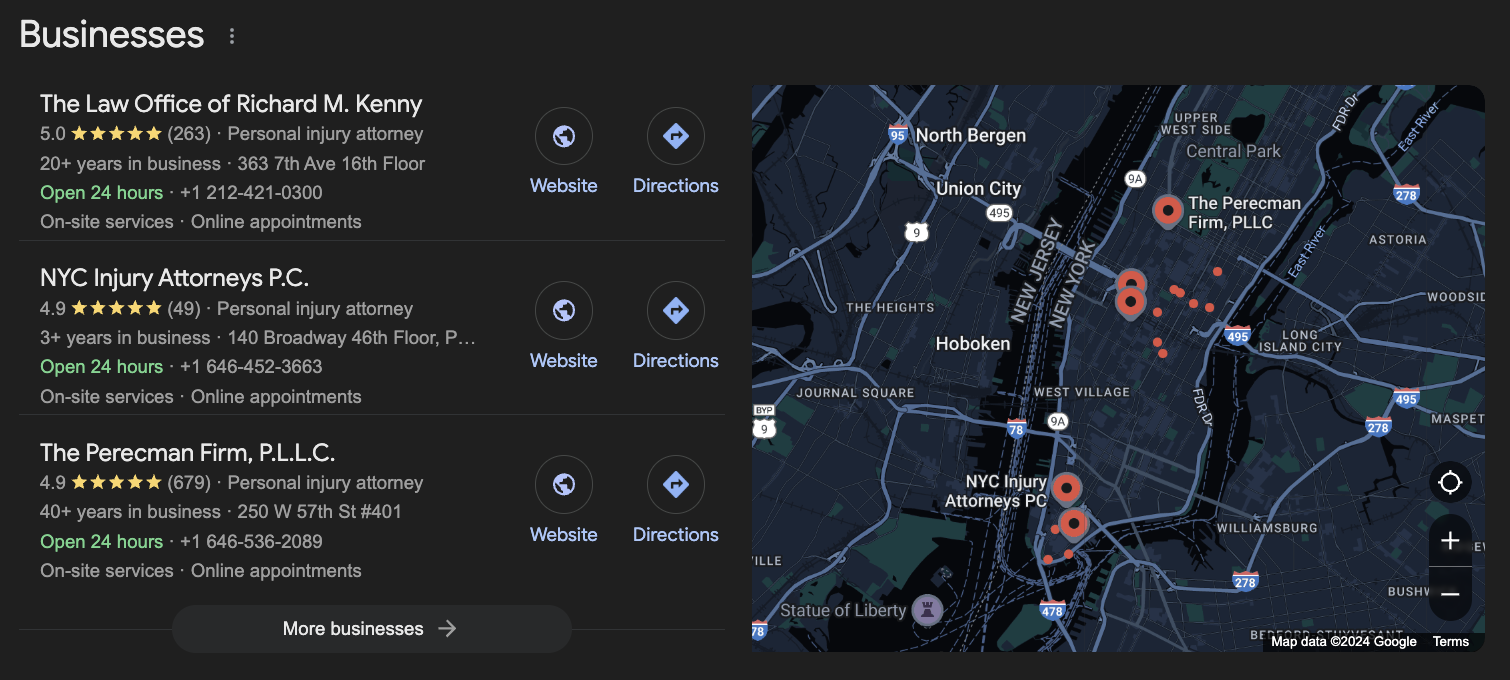Click the More businesses arrow icon
This screenshot has width=1510, height=680.
tap(448, 629)
